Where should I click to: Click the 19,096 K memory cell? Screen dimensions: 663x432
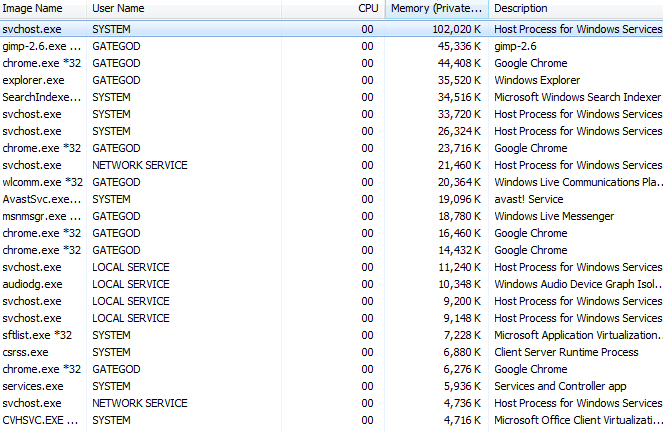(x=459, y=199)
